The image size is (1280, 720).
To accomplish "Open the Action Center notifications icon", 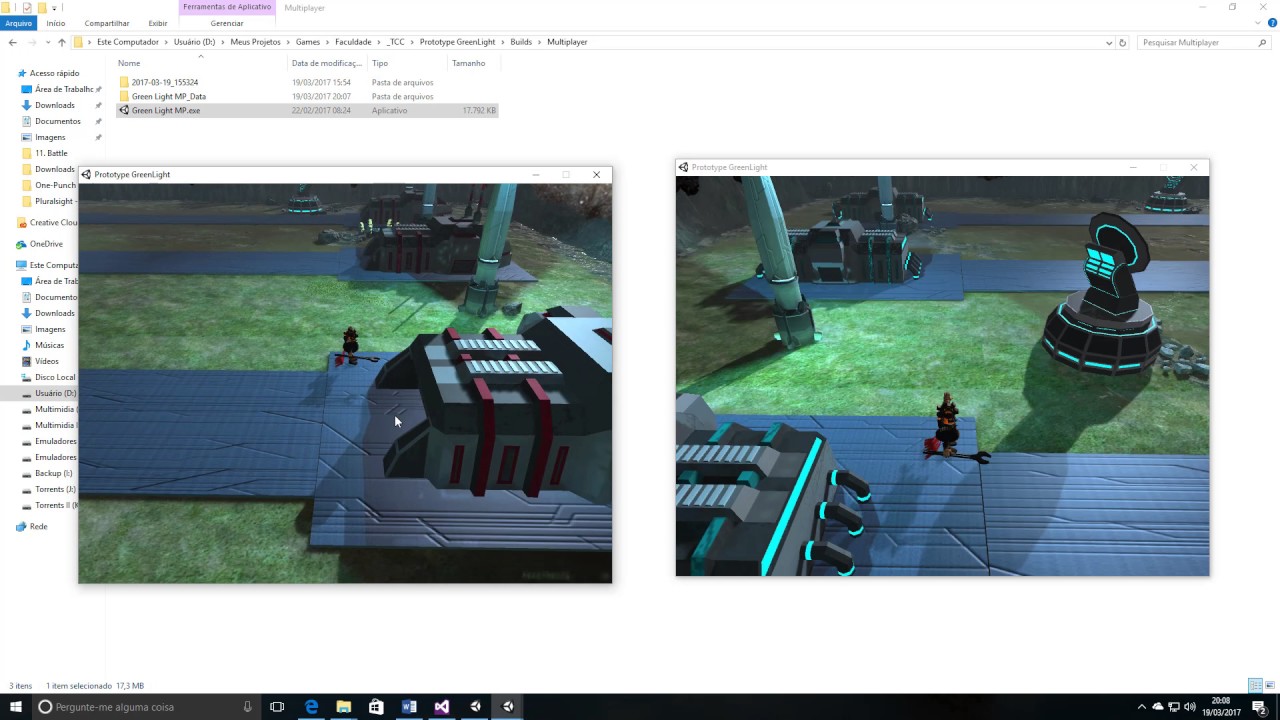I will pos(1260,706).
